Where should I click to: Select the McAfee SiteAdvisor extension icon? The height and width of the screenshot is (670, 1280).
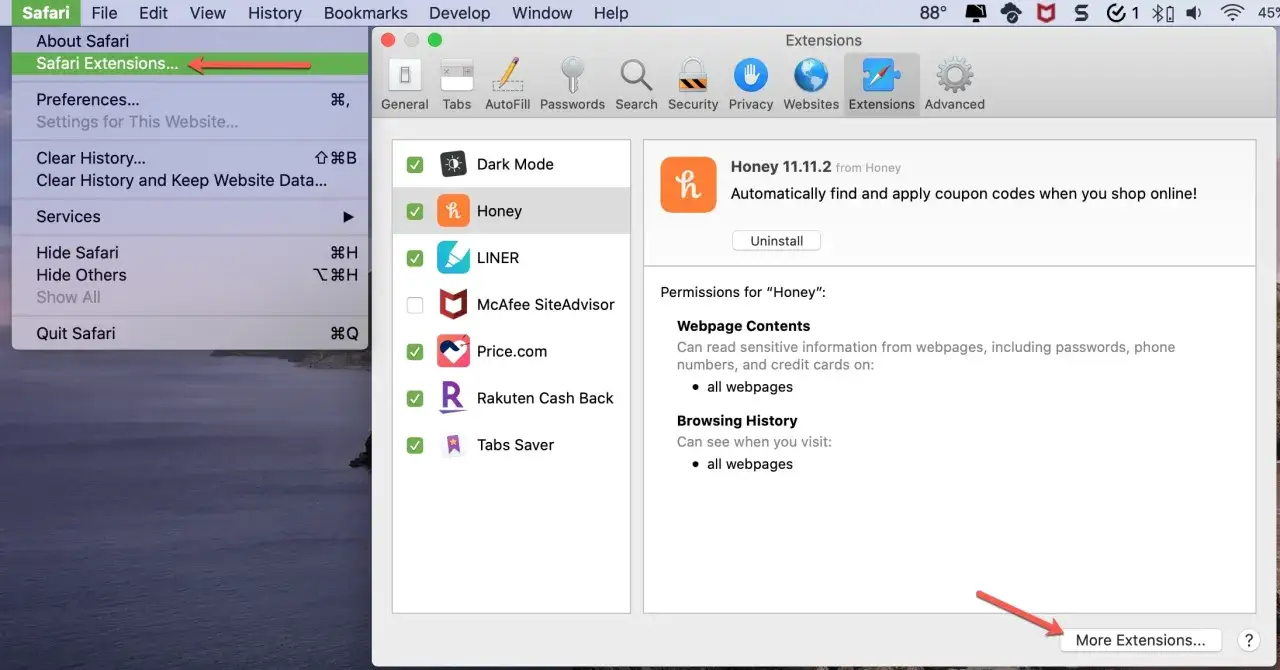[453, 304]
